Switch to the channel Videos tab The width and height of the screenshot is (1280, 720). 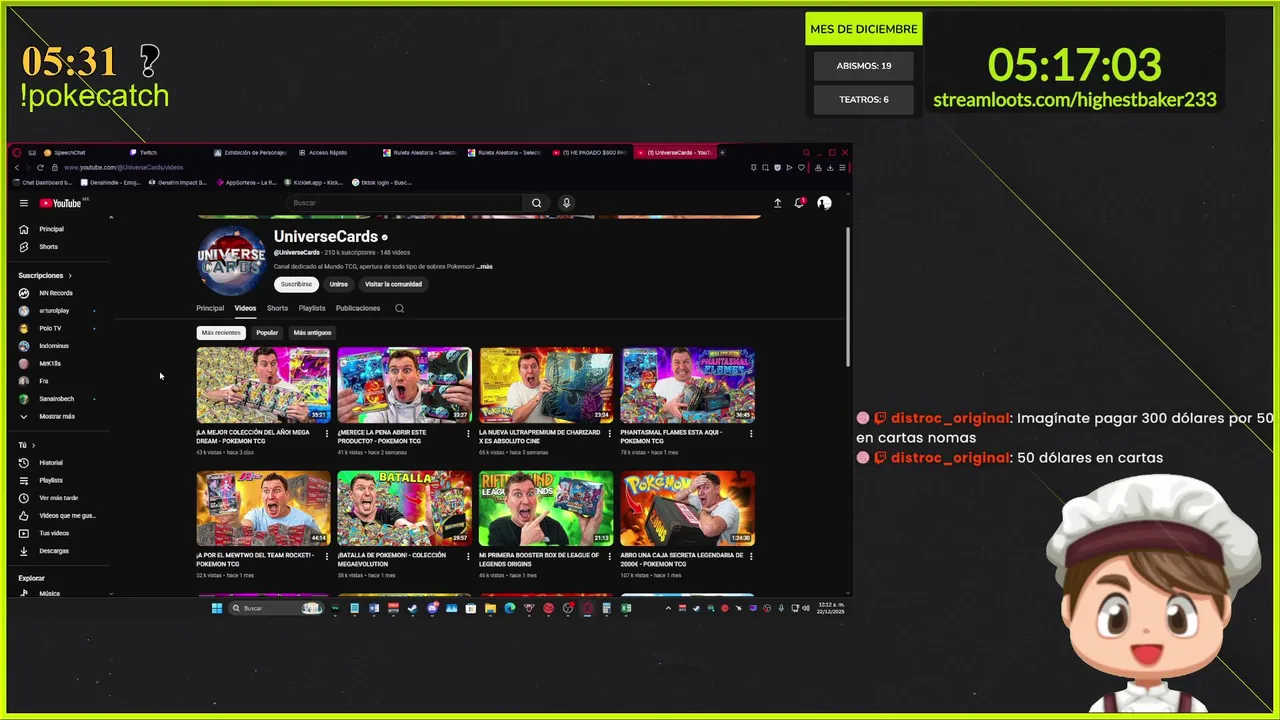coord(245,308)
